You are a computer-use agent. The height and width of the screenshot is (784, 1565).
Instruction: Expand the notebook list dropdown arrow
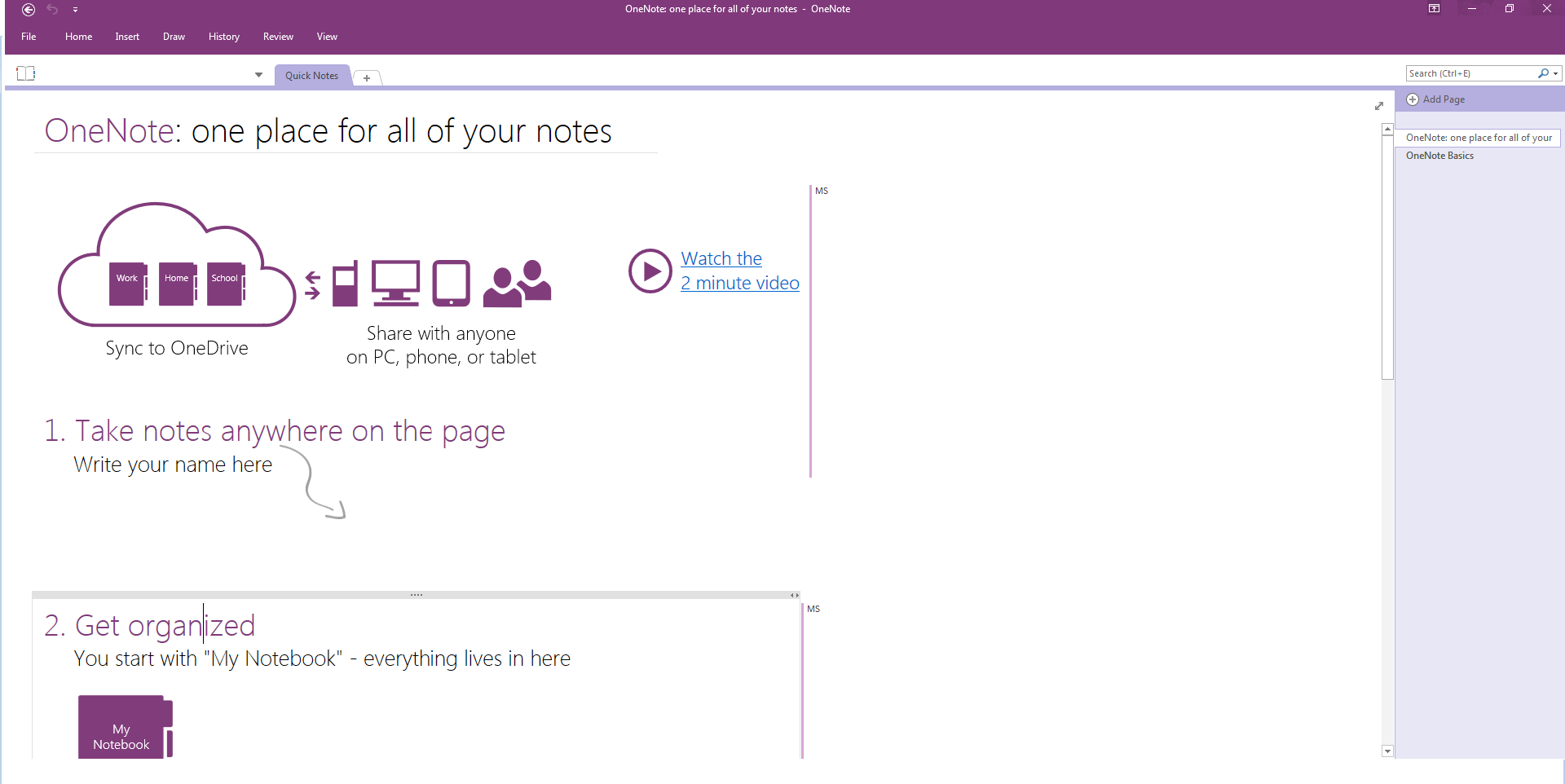pyautogui.click(x=258, y=75)
